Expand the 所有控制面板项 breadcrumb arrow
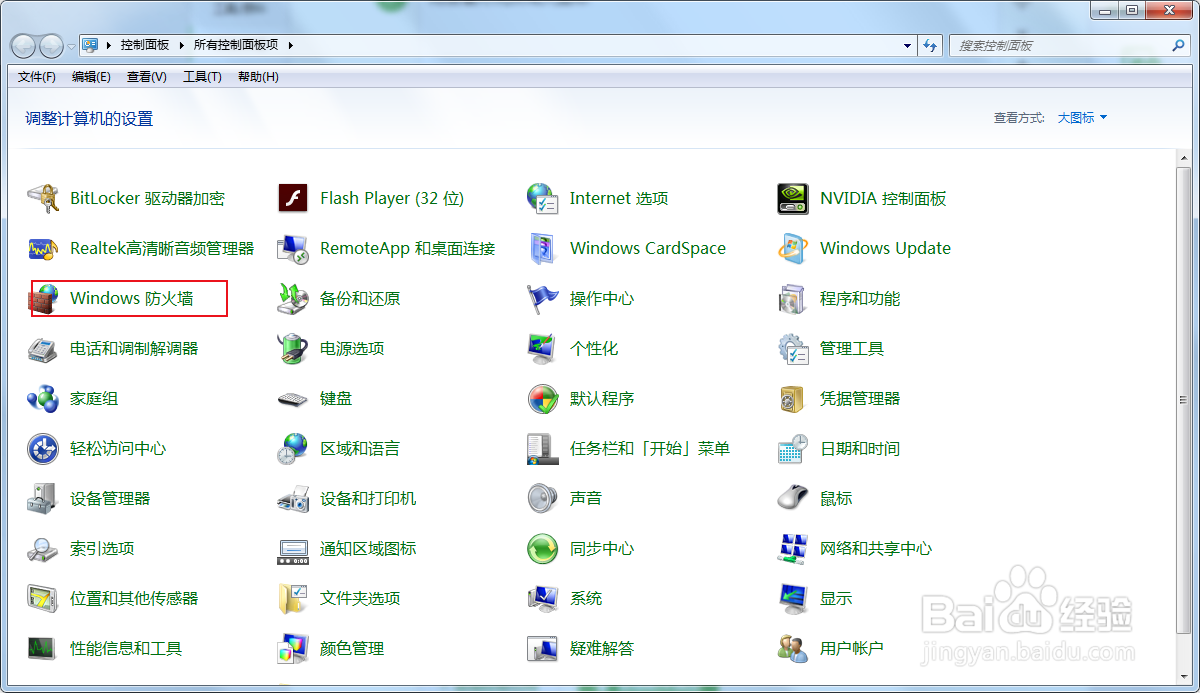1200x693 pixels. click(291, 45)
